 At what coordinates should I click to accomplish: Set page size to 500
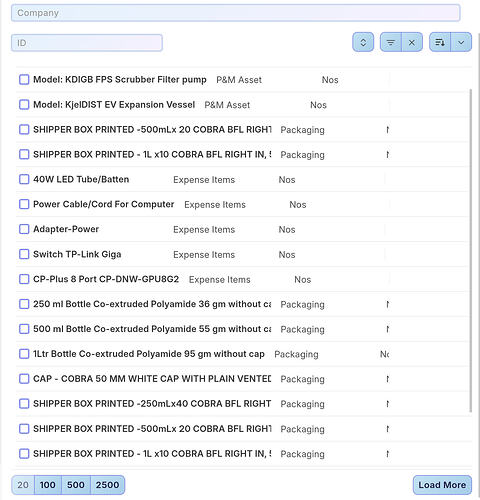coord(76,485)
